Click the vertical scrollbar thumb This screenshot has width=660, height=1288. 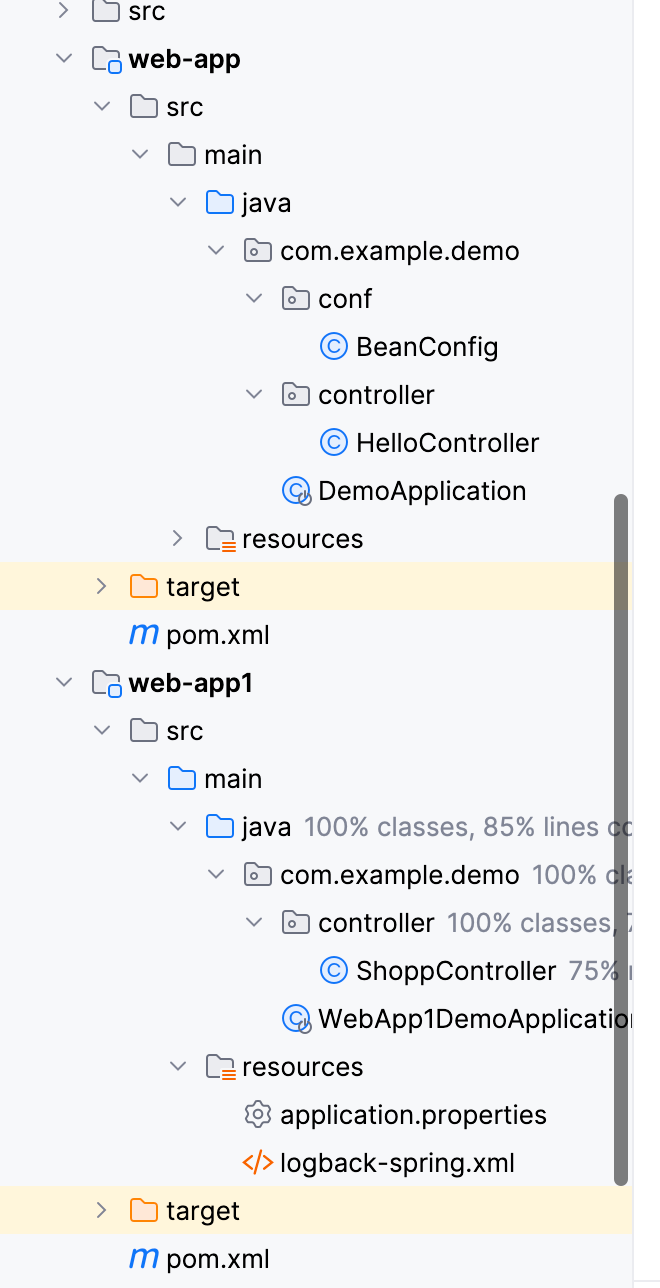621,840
